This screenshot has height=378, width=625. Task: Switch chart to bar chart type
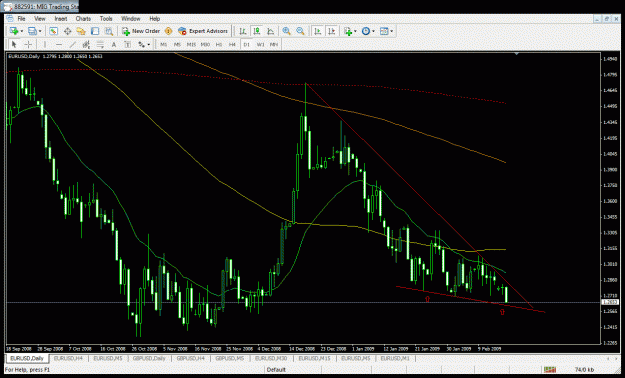[243, 31]
